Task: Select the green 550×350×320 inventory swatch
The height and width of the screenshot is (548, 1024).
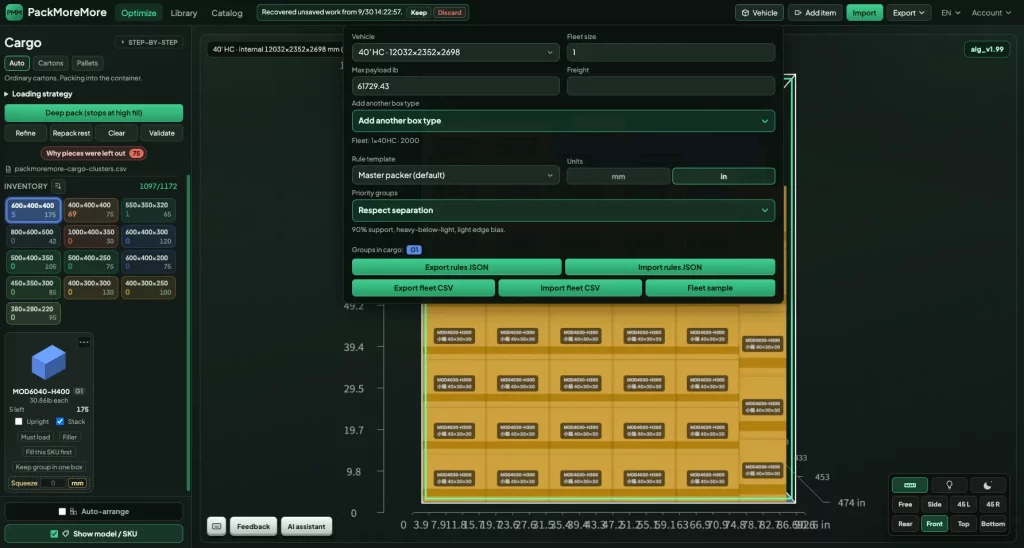Action: click(148, 210)
